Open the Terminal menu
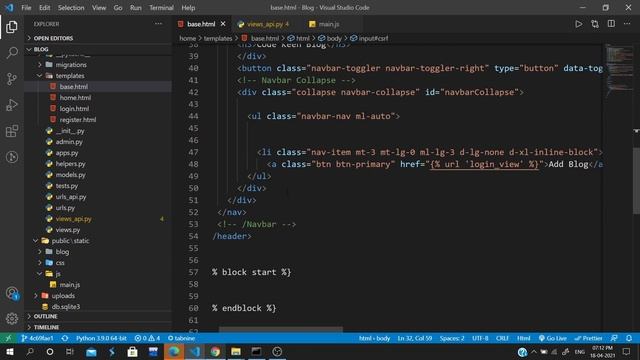 coord(161,7)
